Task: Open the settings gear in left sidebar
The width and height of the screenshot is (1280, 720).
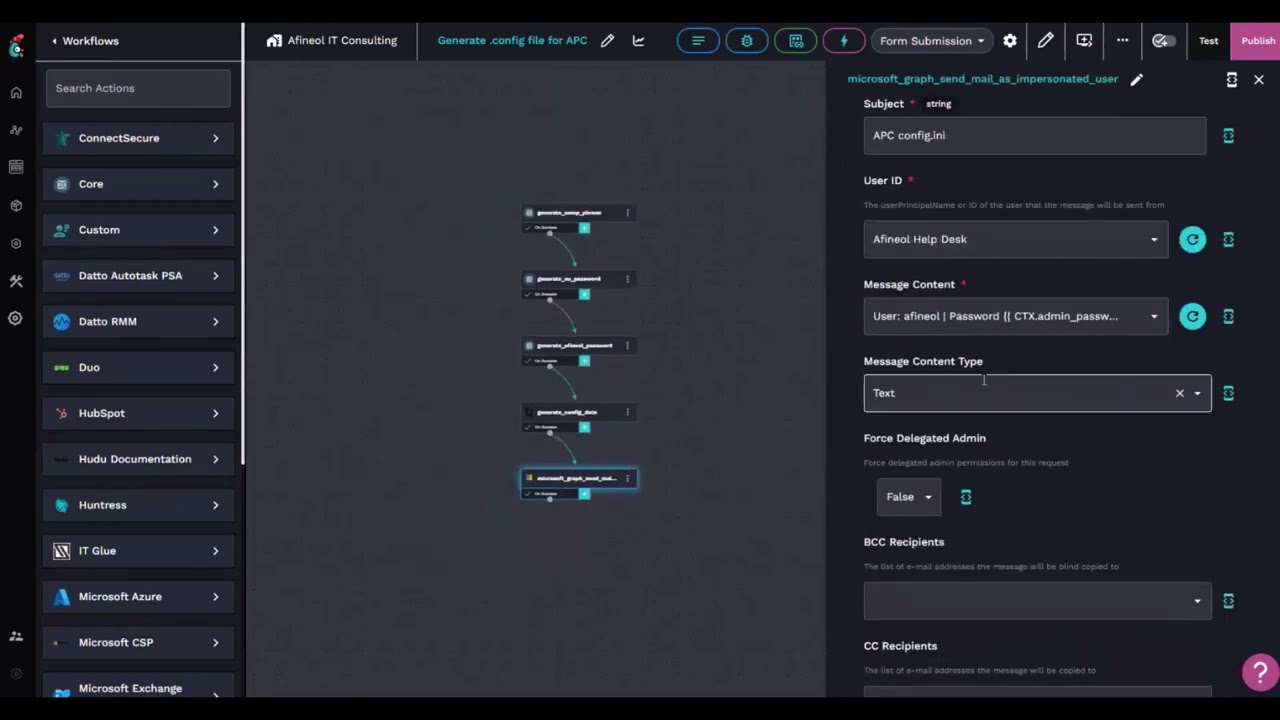Action: pyautogui.click(x=15, y=318)
